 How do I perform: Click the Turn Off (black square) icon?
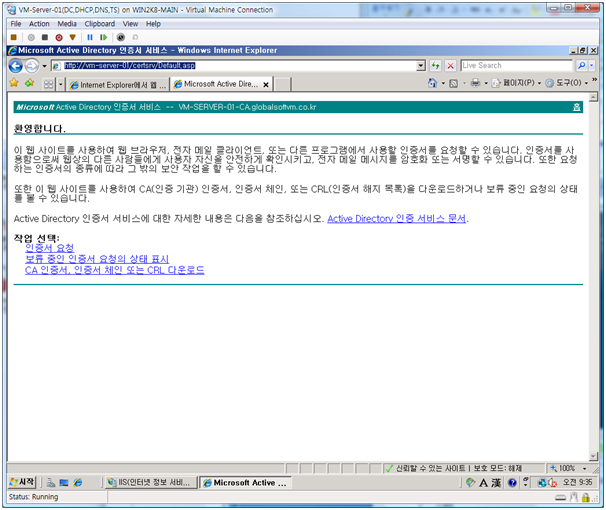coord(45,37)
